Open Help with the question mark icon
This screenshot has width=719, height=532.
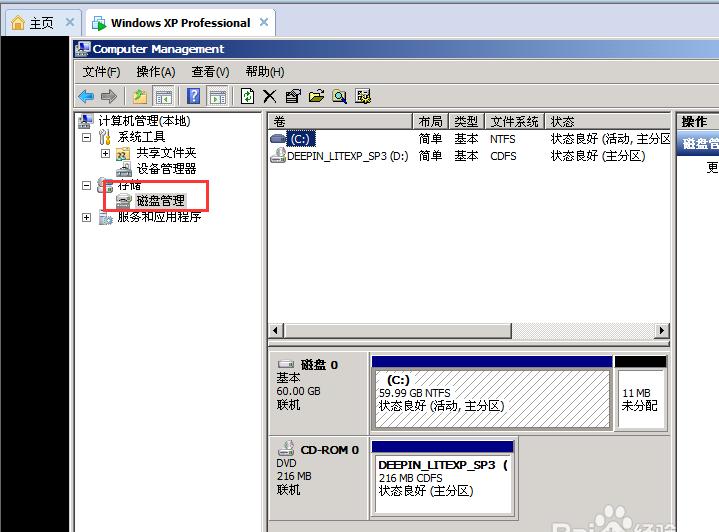point(194,96)
